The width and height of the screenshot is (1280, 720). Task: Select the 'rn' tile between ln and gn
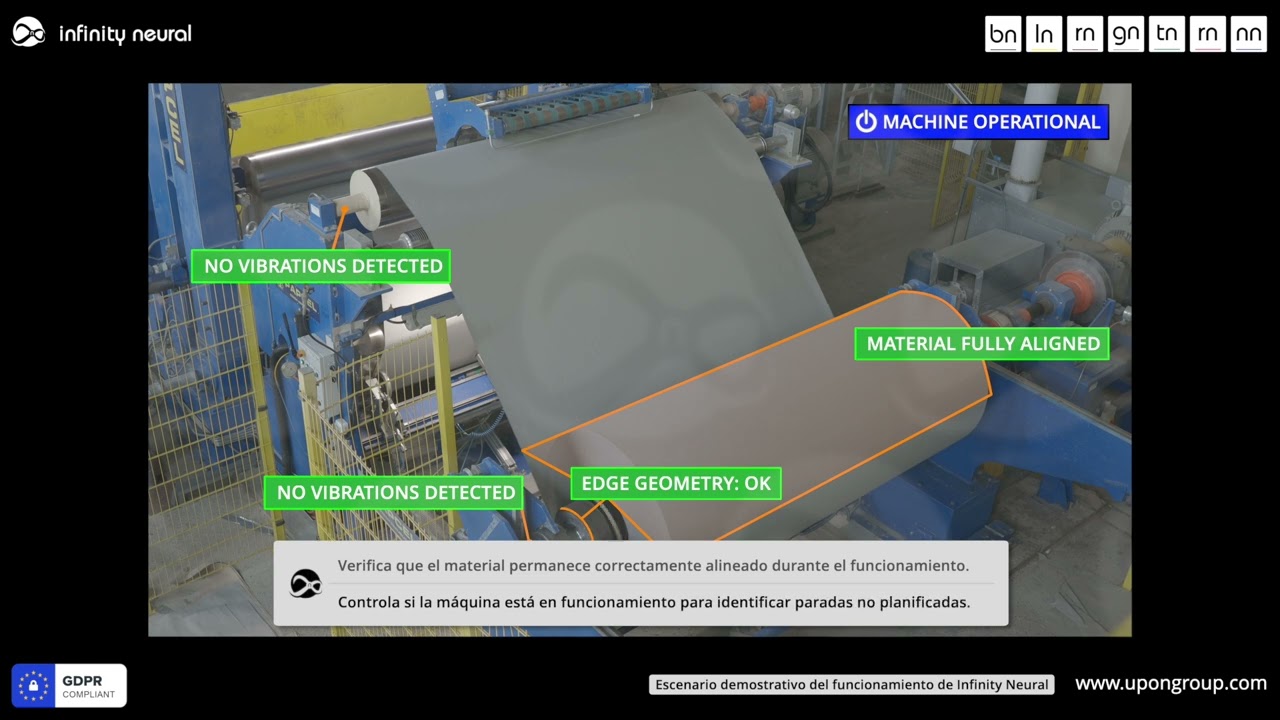click(1085, 34)
